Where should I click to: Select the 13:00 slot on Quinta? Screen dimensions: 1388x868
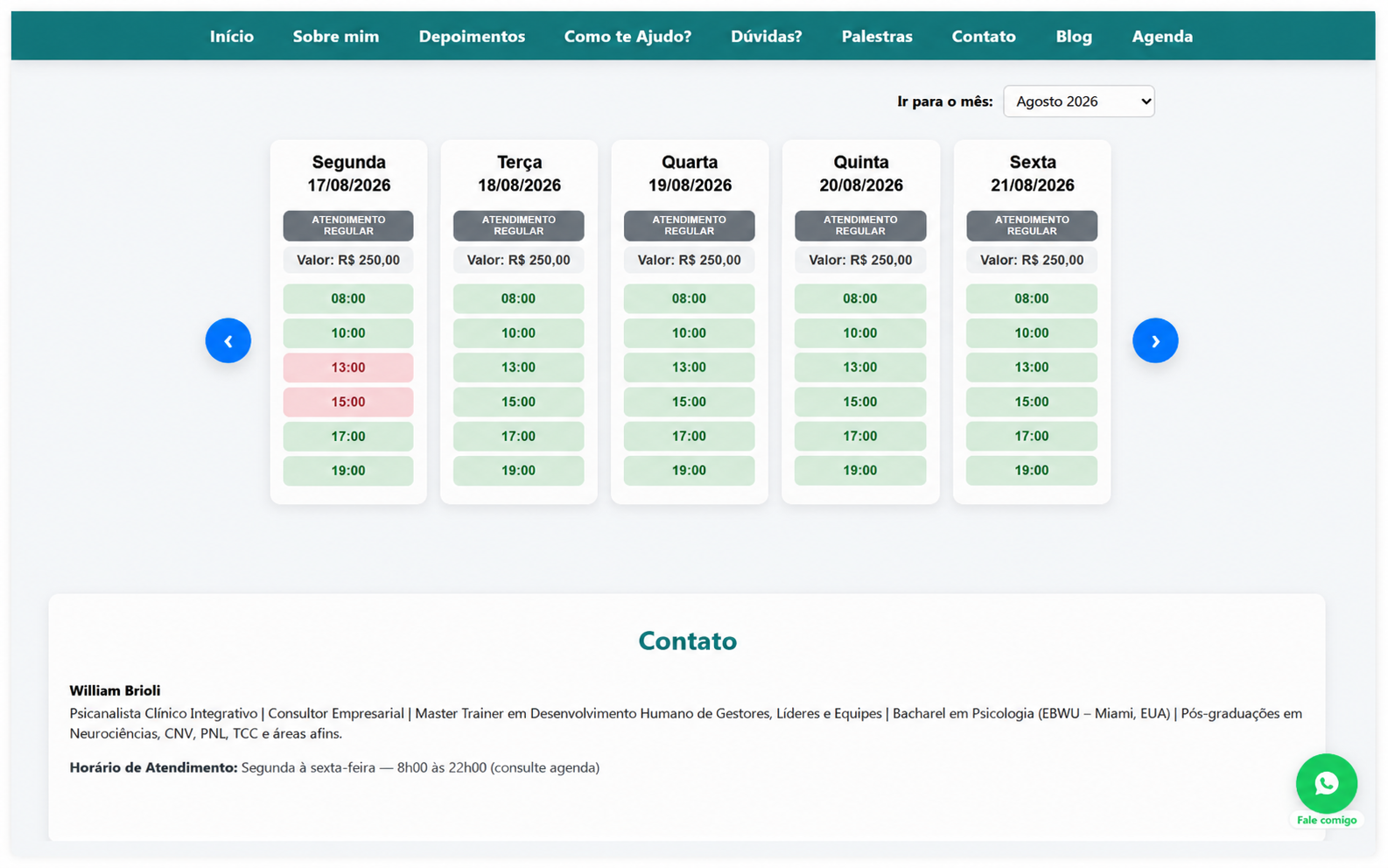(x=860, y=367)
